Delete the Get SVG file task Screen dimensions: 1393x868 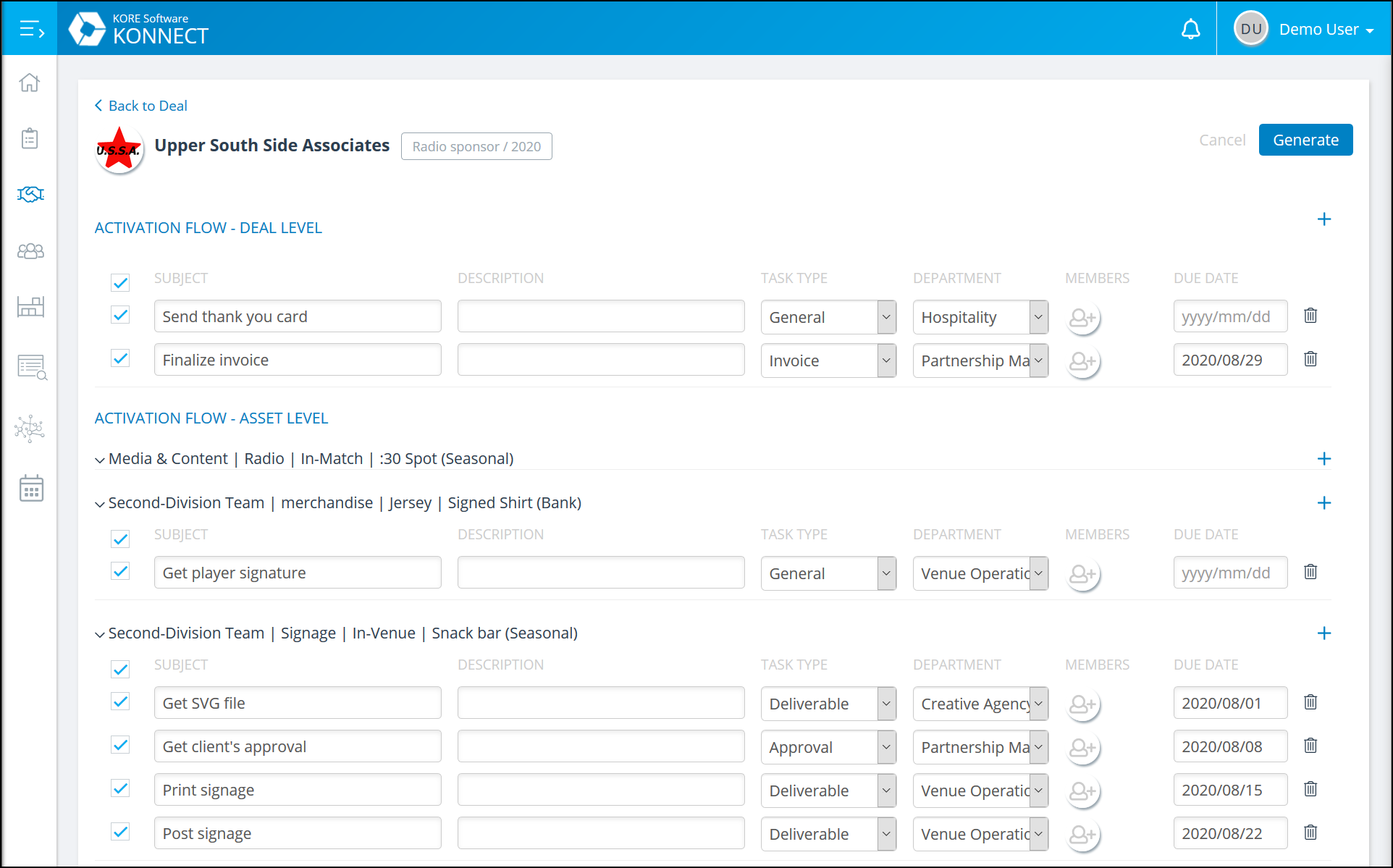pyautogui.click(x=1310, y=702)
